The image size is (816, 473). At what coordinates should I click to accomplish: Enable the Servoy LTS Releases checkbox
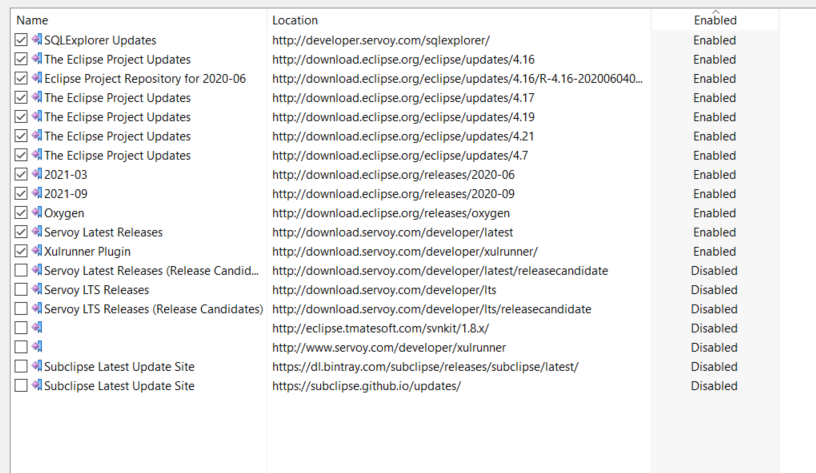[x=21, y=290]
